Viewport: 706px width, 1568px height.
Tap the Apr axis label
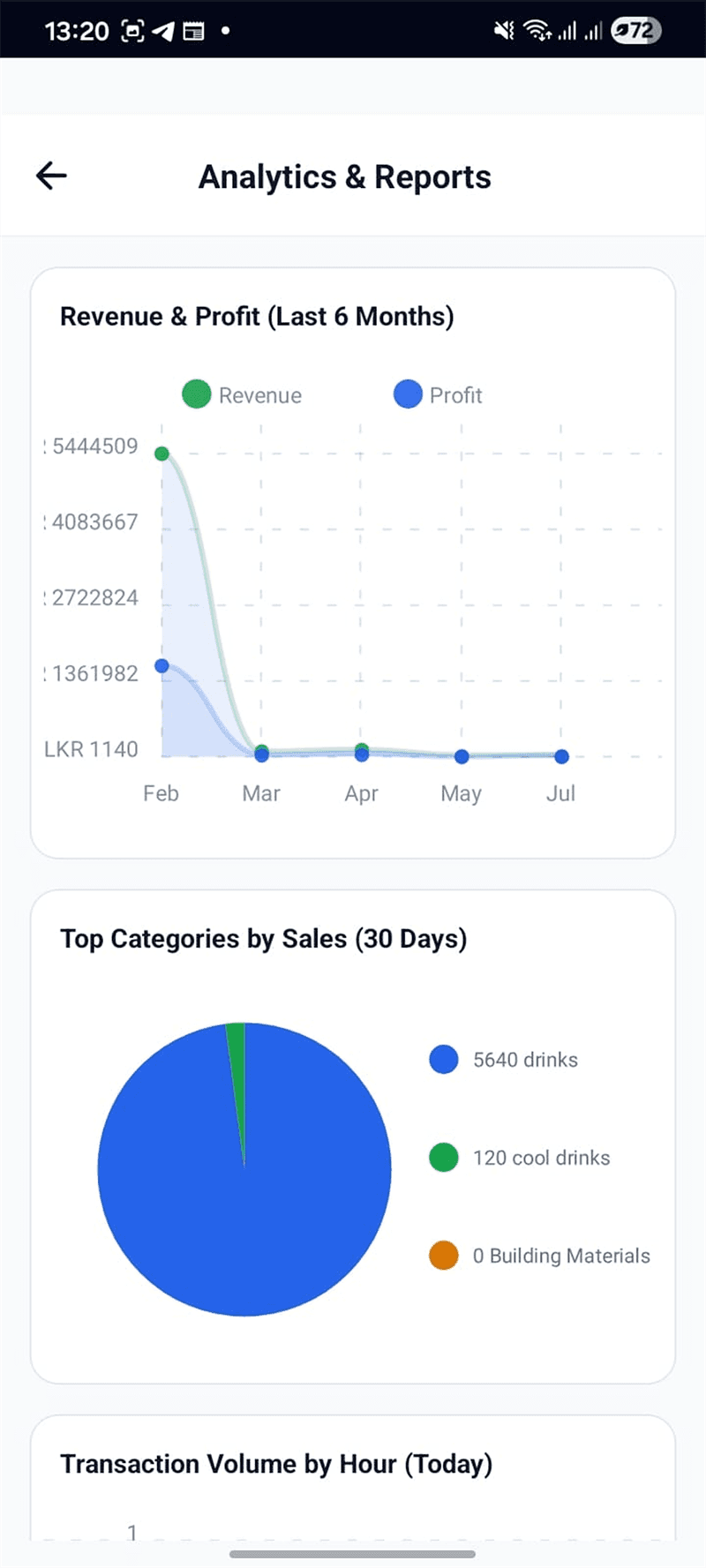click(x=362, y=794)
